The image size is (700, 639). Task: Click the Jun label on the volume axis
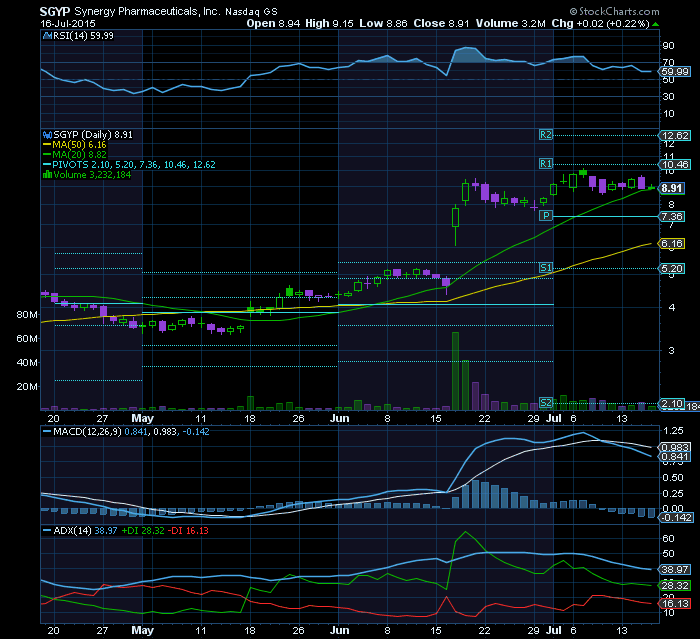point(339,418)
